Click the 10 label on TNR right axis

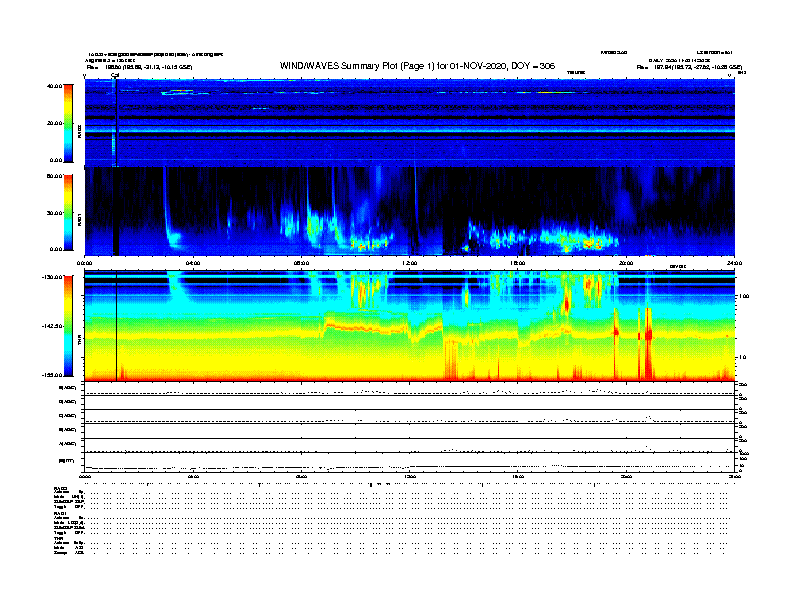(742, 357)
